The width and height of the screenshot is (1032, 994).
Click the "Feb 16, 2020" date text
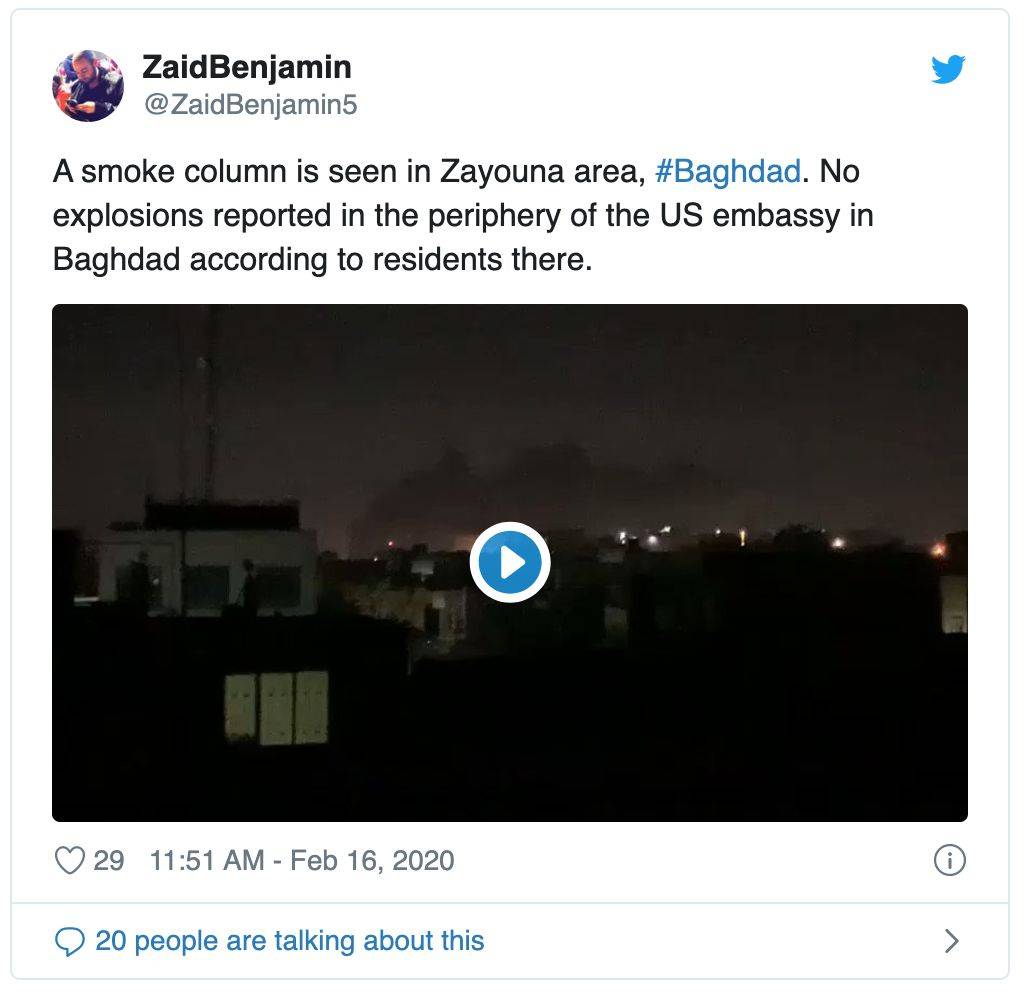click(372, 860)
